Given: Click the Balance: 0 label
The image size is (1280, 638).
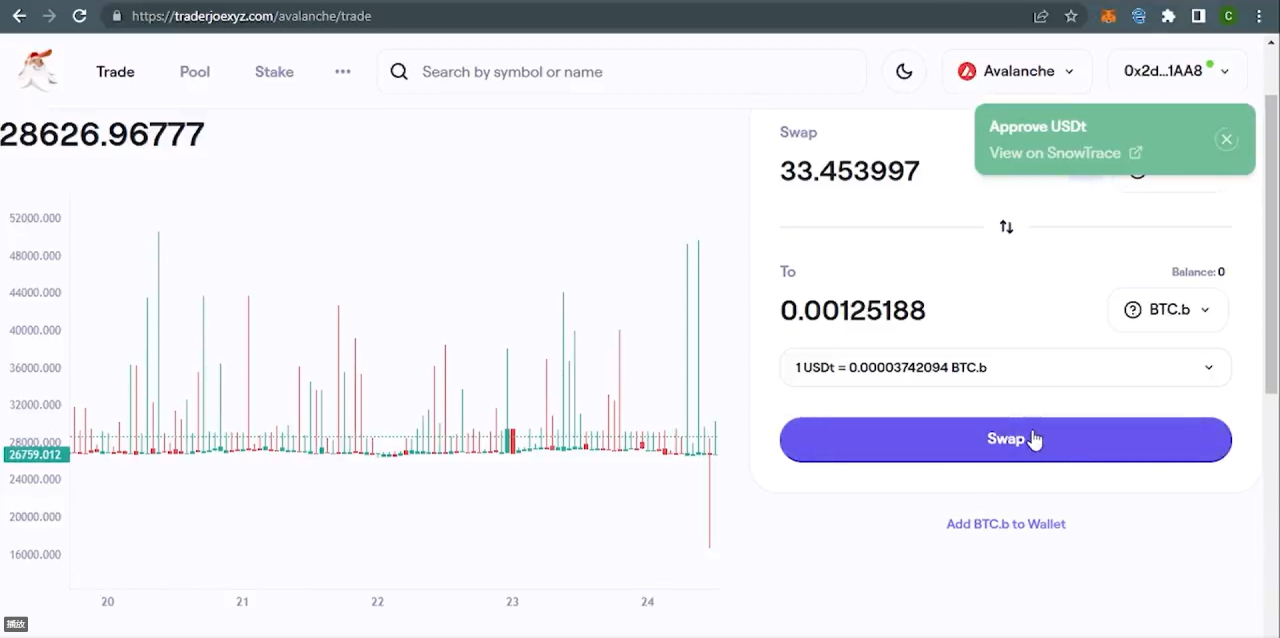Looking at the screenshot, I should click(x=1198, y=272).
